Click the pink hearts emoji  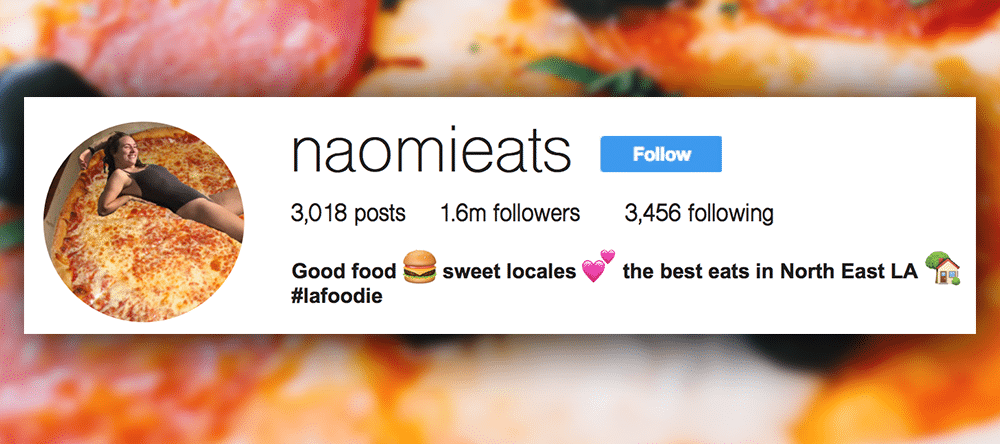point(598,267)
